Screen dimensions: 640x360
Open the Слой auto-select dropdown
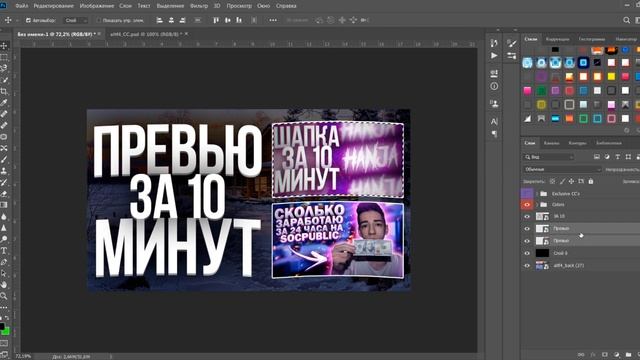76,20
